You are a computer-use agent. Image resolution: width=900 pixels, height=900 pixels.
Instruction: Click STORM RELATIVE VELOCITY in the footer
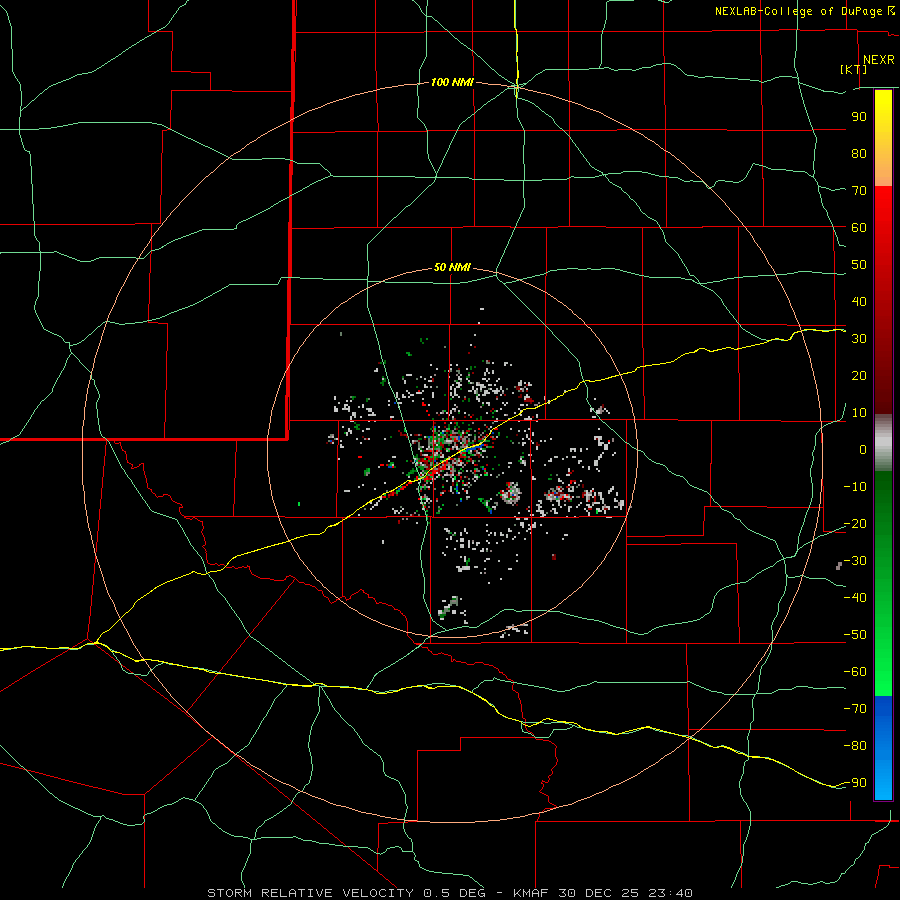tap(310, 893)
